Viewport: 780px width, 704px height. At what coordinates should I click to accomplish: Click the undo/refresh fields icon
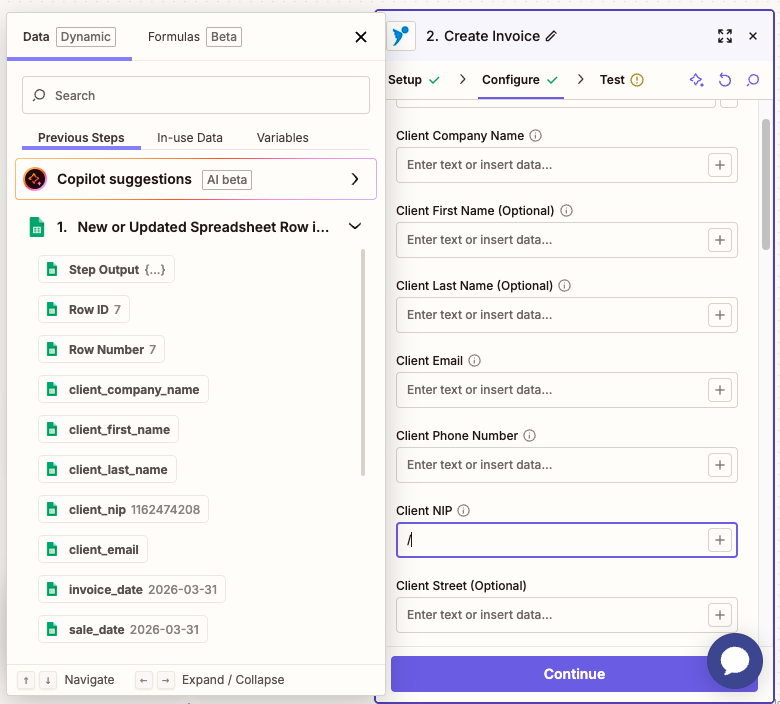click(x=725, y=80)
